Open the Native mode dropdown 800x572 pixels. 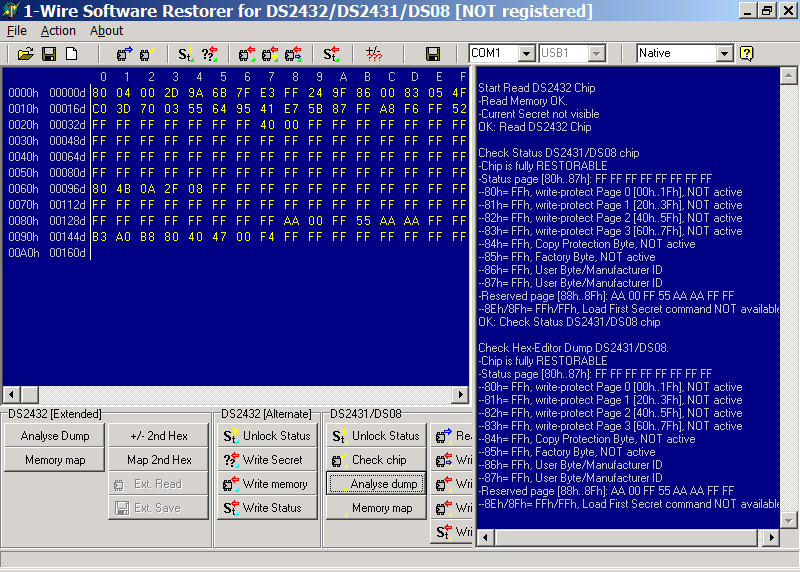[724, 53]
